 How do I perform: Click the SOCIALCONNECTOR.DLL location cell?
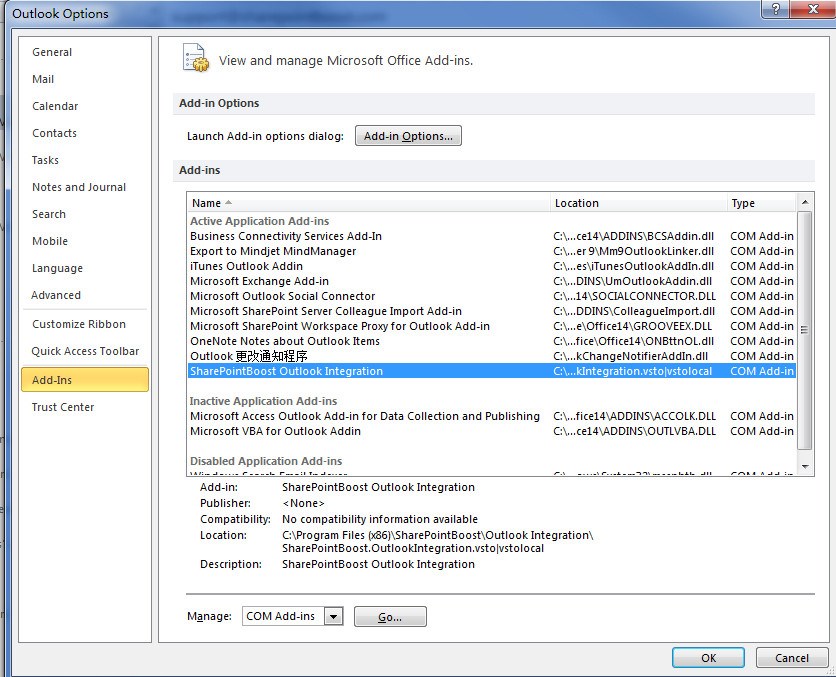[634, 296]
